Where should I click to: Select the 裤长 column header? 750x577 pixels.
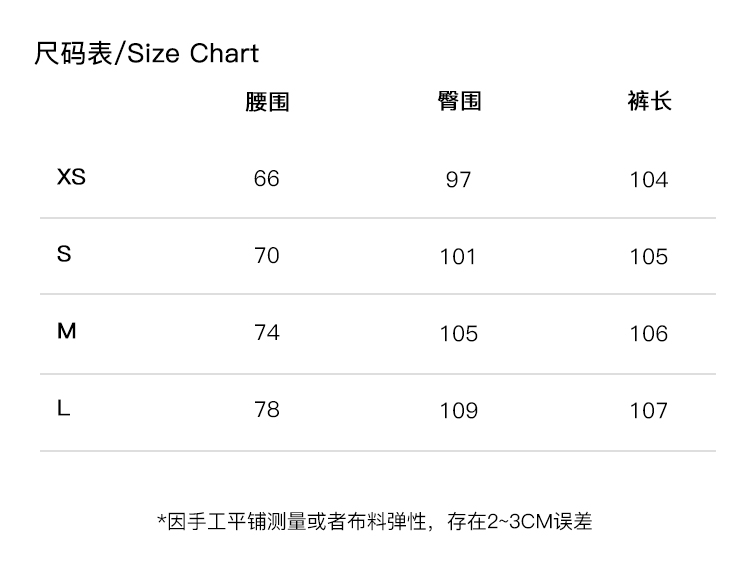(x=649, y=101)
